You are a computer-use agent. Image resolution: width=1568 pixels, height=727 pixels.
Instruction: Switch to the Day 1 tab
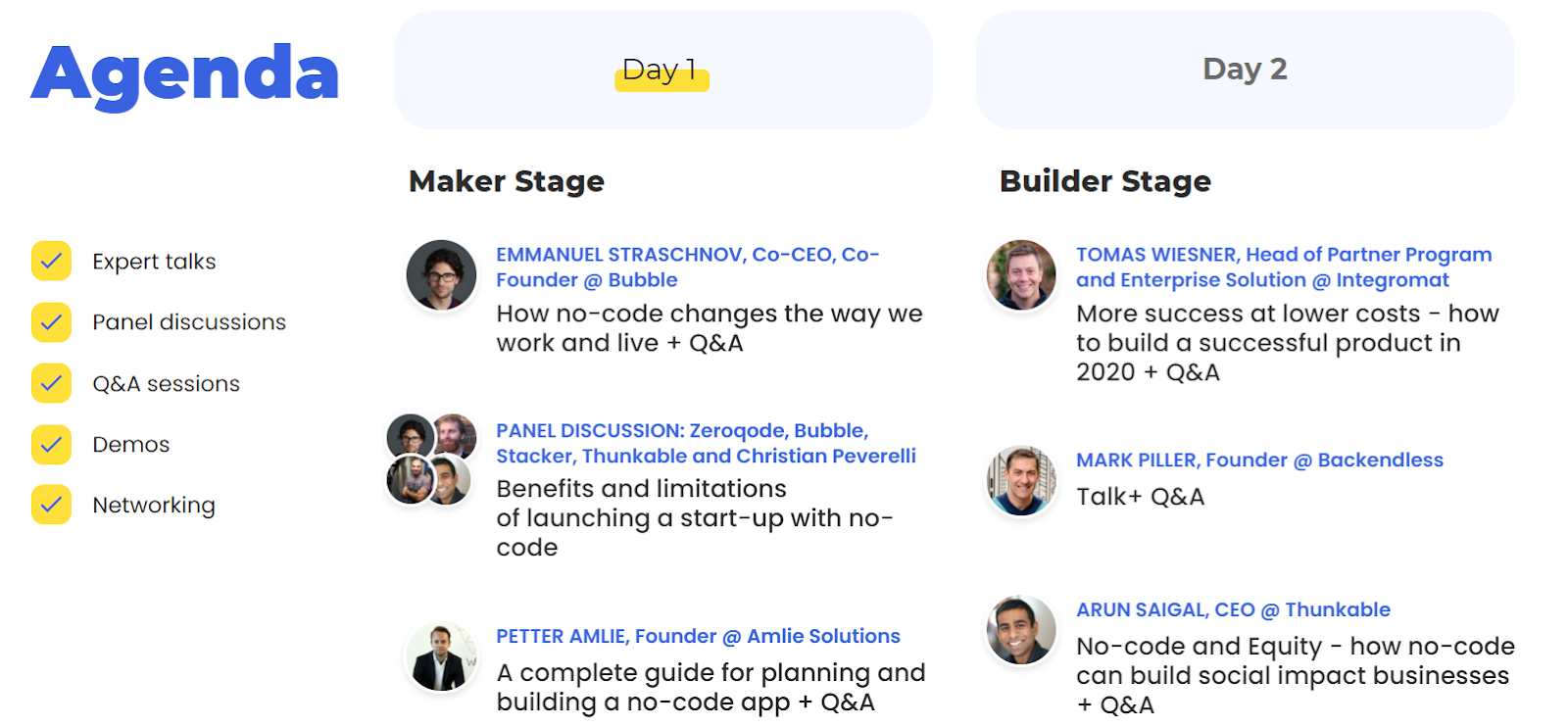point(663,70)
